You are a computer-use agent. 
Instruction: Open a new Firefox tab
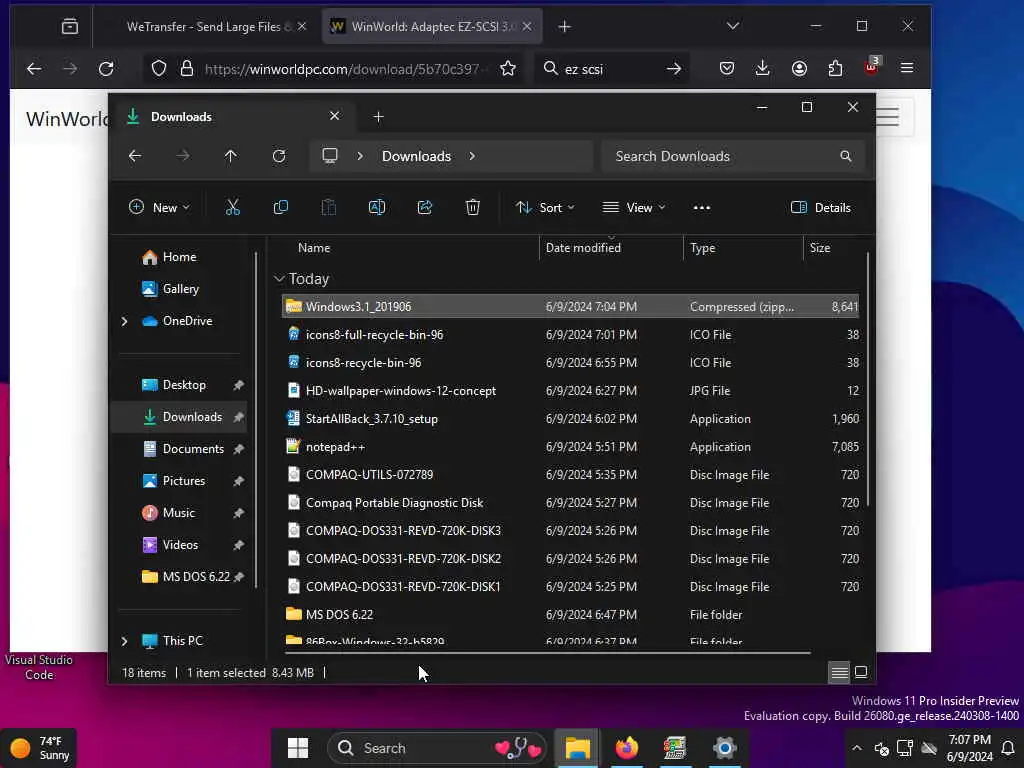point(565,27)
